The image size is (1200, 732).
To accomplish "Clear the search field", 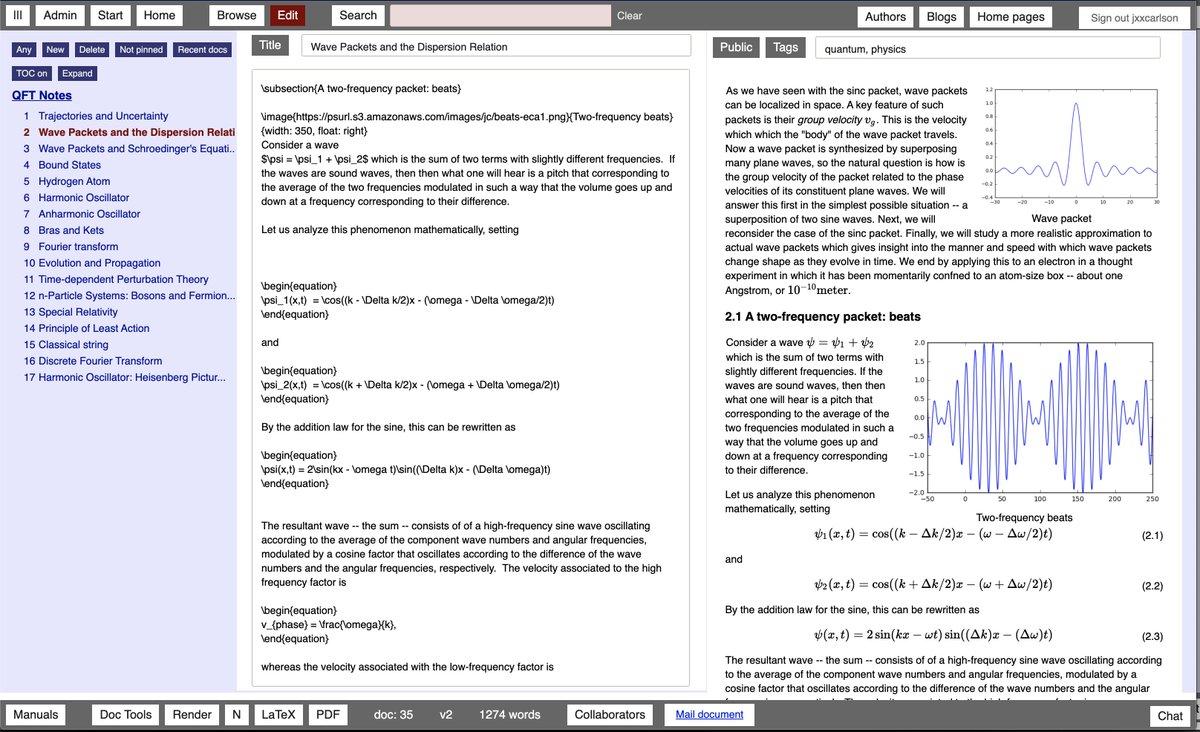I will click(x=630, y=16).
